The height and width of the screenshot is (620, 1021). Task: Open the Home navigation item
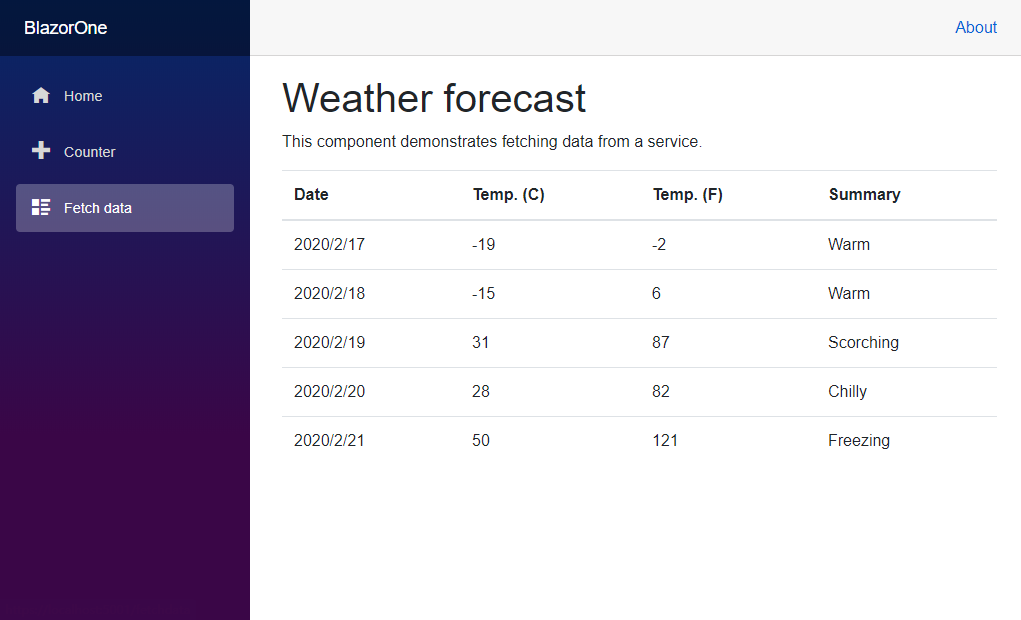pyautogui.click(x=125, y=96)
